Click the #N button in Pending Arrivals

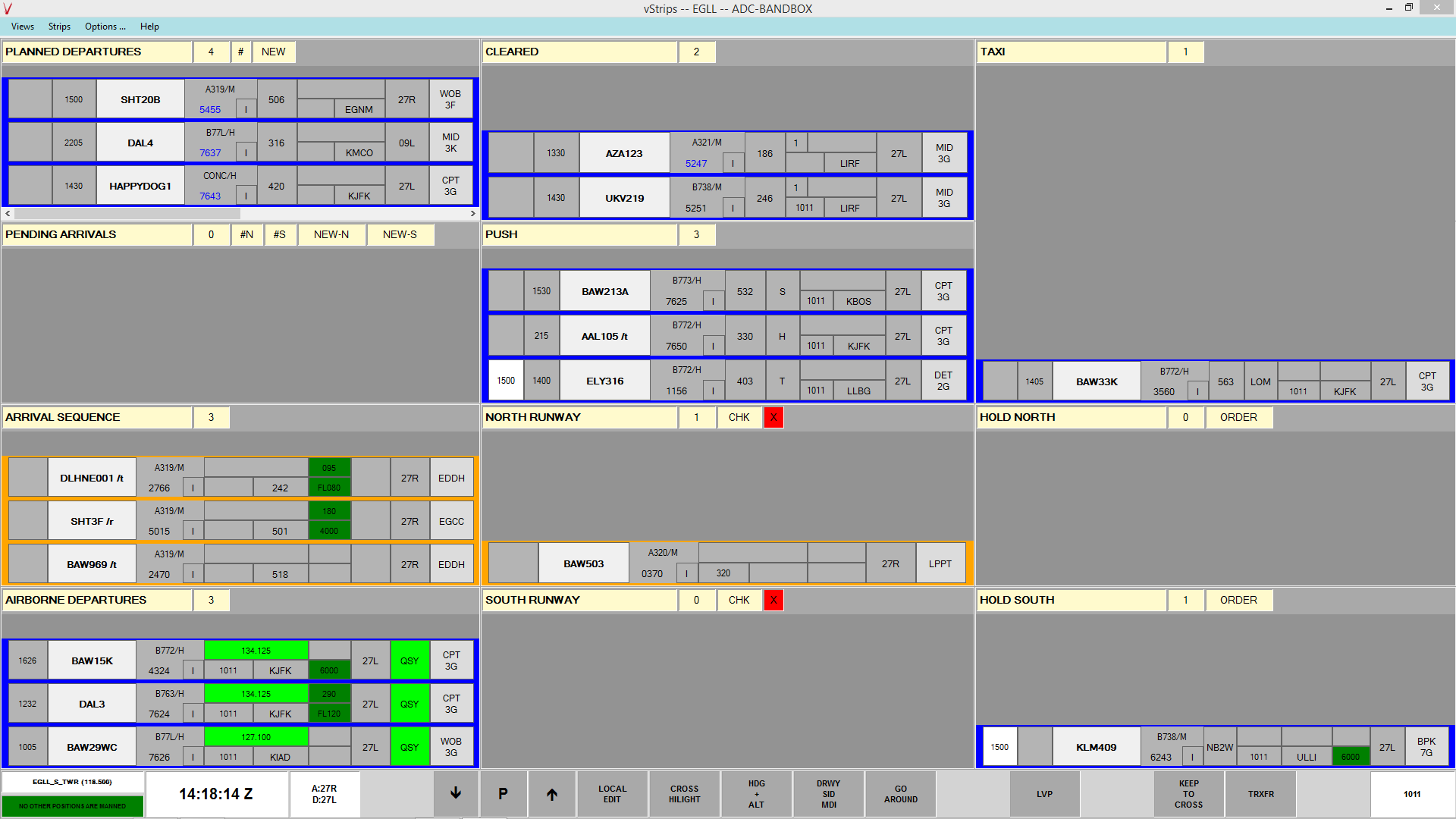[x=246, y=234]
